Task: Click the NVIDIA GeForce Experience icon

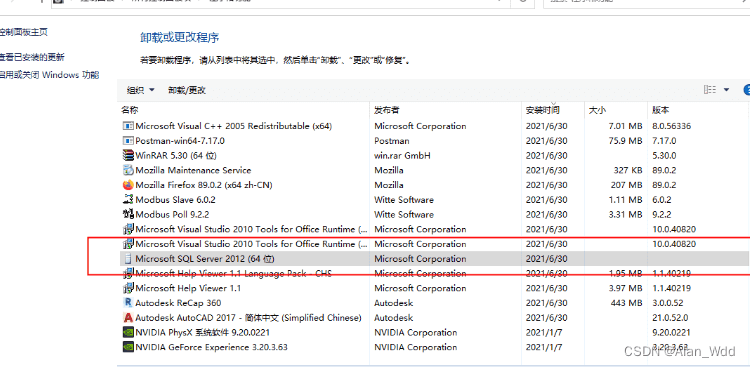Action: pyautogui.click(x=128, y=347)
